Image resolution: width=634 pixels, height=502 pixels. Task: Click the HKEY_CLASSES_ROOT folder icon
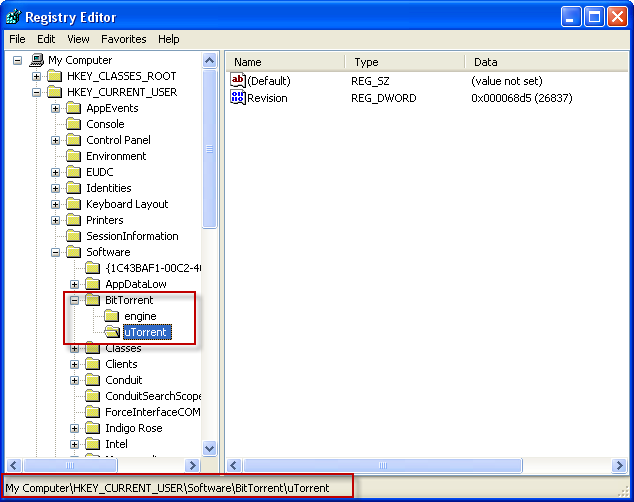pos(55,76)
